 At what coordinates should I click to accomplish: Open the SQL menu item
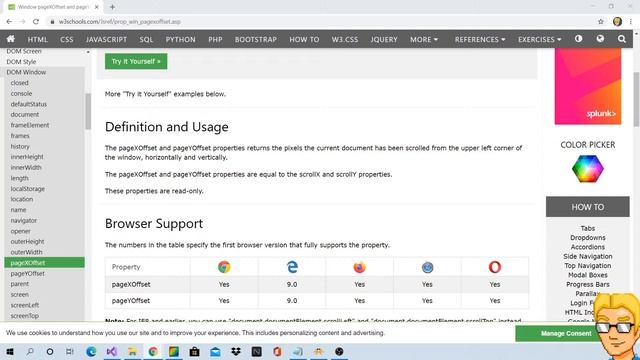coord(146,39)
